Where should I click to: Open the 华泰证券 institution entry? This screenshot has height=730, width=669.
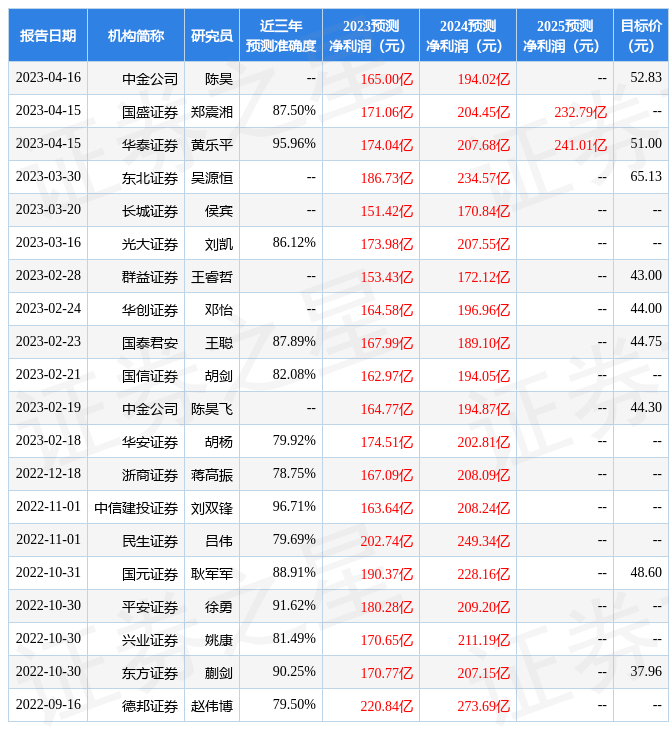(150, 145)
